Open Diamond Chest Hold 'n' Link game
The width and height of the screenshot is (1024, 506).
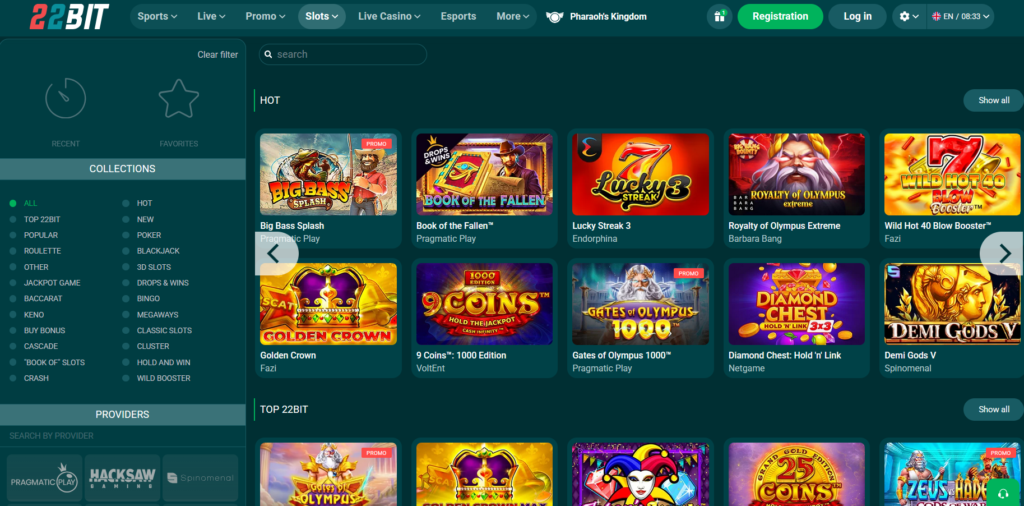797,304
